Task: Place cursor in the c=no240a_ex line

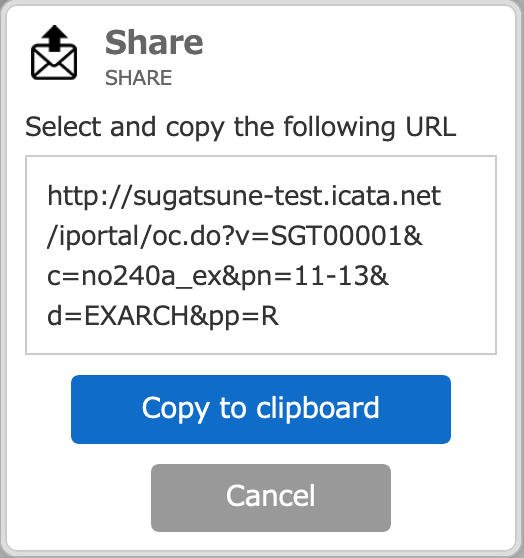Action: coord(218,277)
